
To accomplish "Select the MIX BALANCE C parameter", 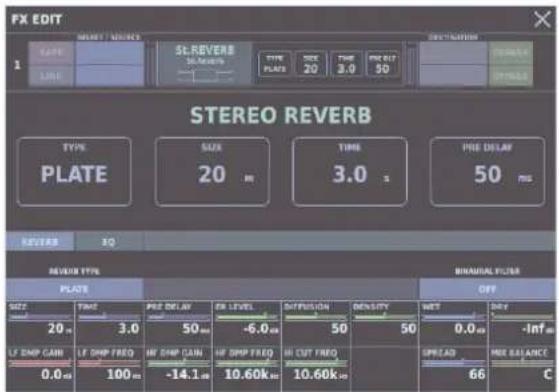I will click(522, 369).
